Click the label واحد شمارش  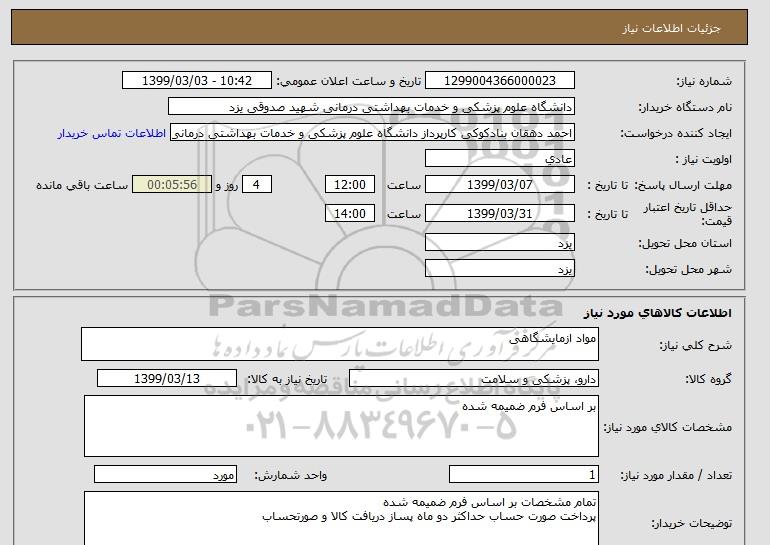point(290,475)
